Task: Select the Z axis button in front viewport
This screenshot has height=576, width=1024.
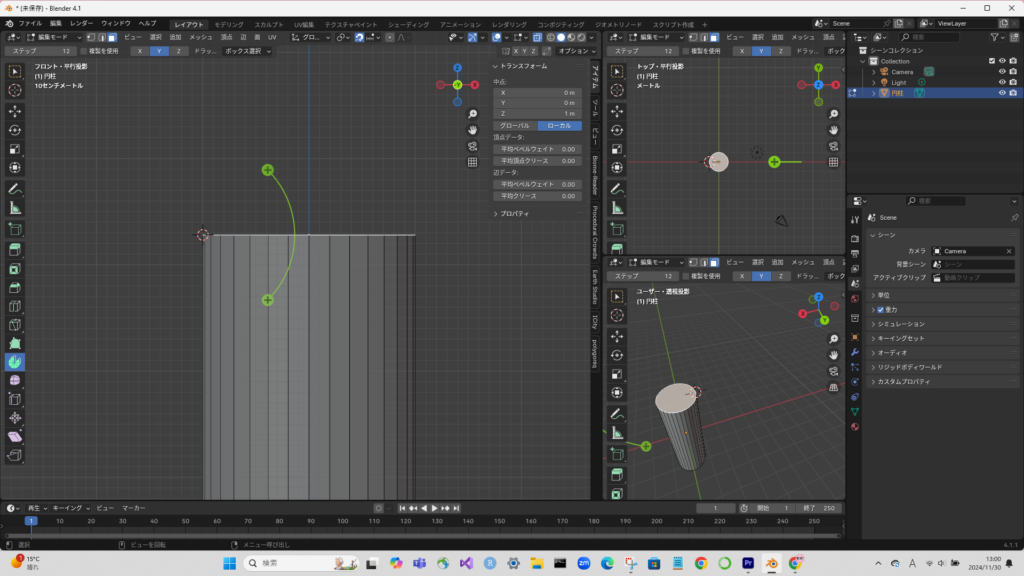Action: [x=178, y=50]
